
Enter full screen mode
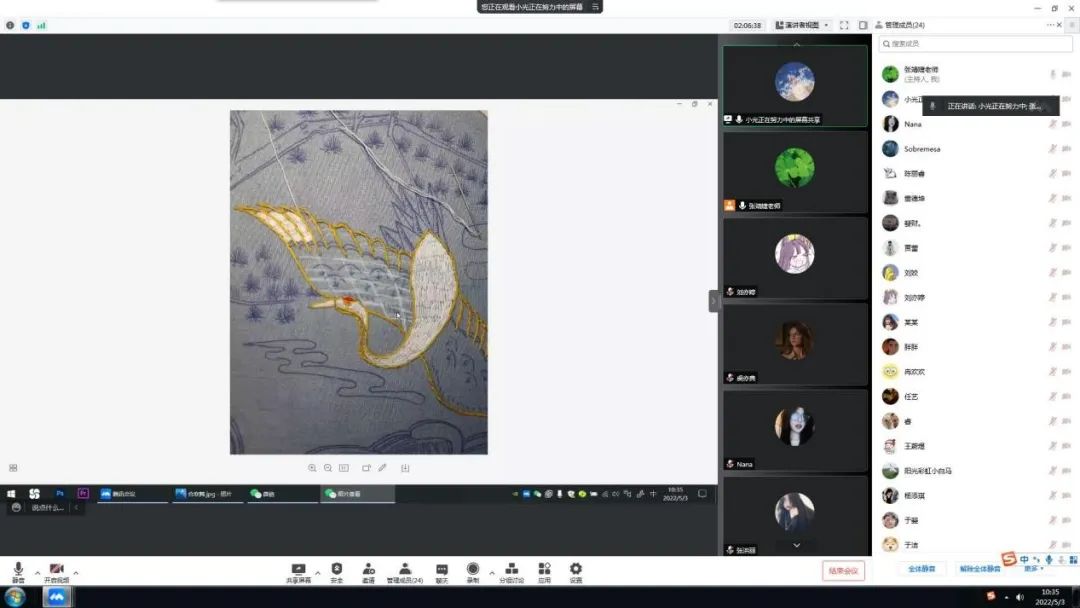[844, 25]
